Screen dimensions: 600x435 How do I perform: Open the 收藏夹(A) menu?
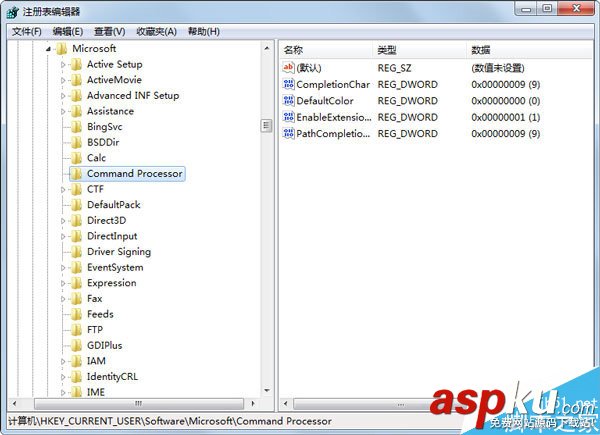coord(156,31)
